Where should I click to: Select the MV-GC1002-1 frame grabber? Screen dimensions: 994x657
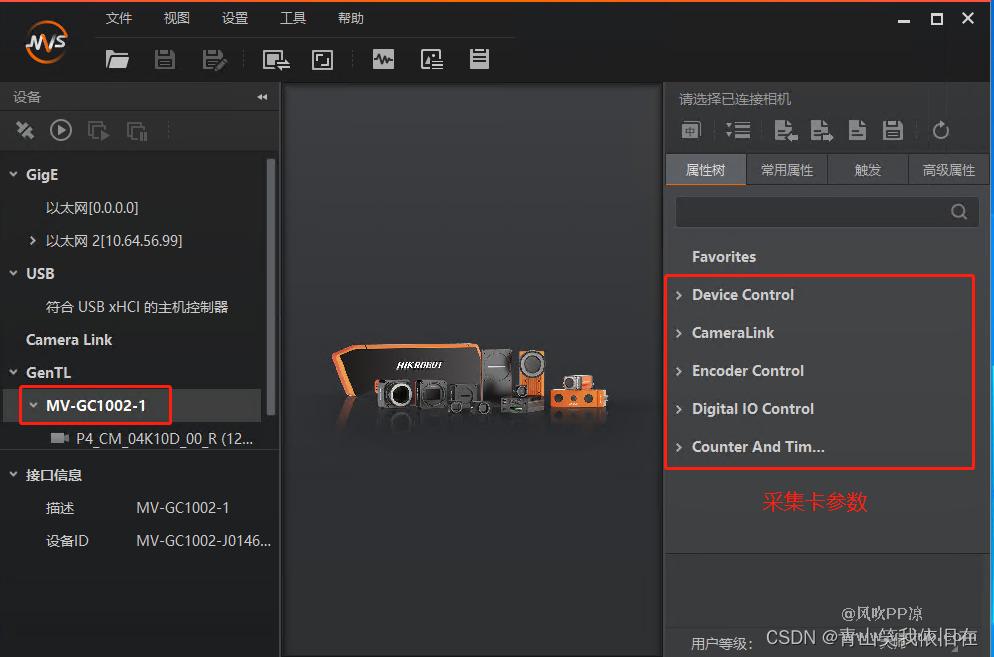click(x=96, y=406)
